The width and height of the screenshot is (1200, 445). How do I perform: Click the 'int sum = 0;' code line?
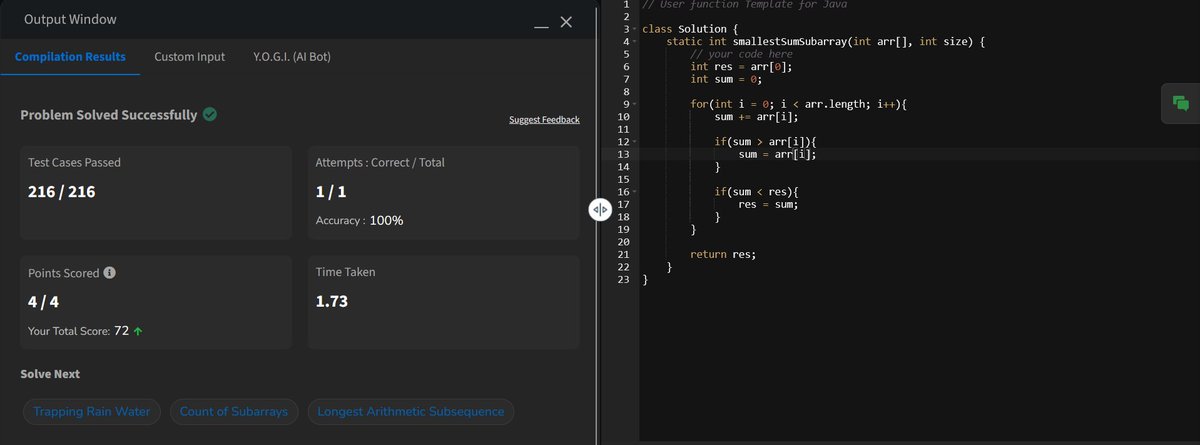click(x=726, y=79)
